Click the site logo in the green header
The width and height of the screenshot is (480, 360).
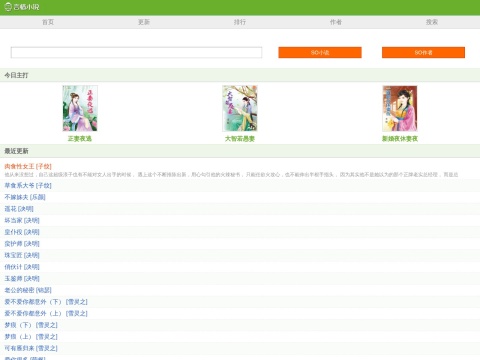coord(22,7)
